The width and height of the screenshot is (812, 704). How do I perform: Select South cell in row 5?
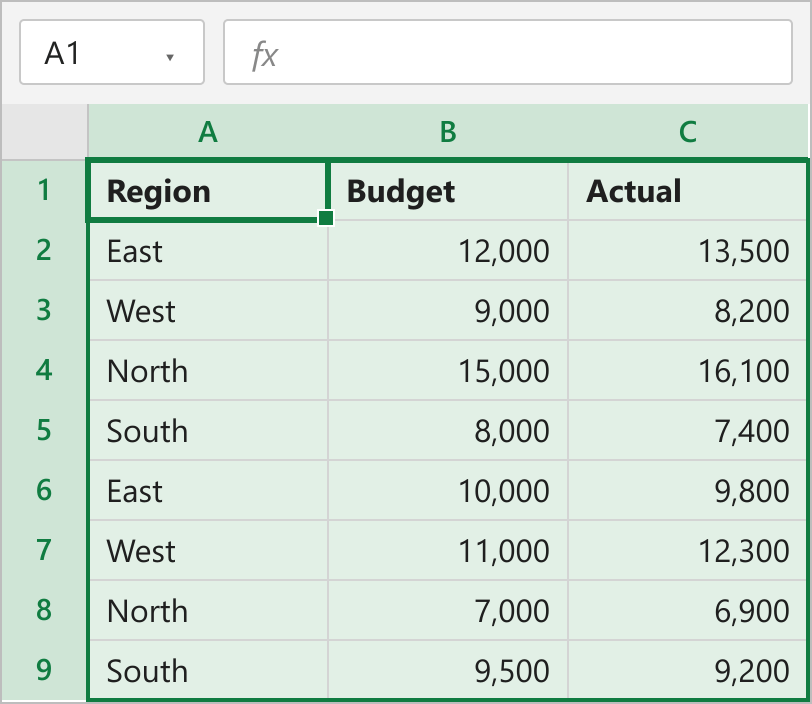click(x=209, y=430)
